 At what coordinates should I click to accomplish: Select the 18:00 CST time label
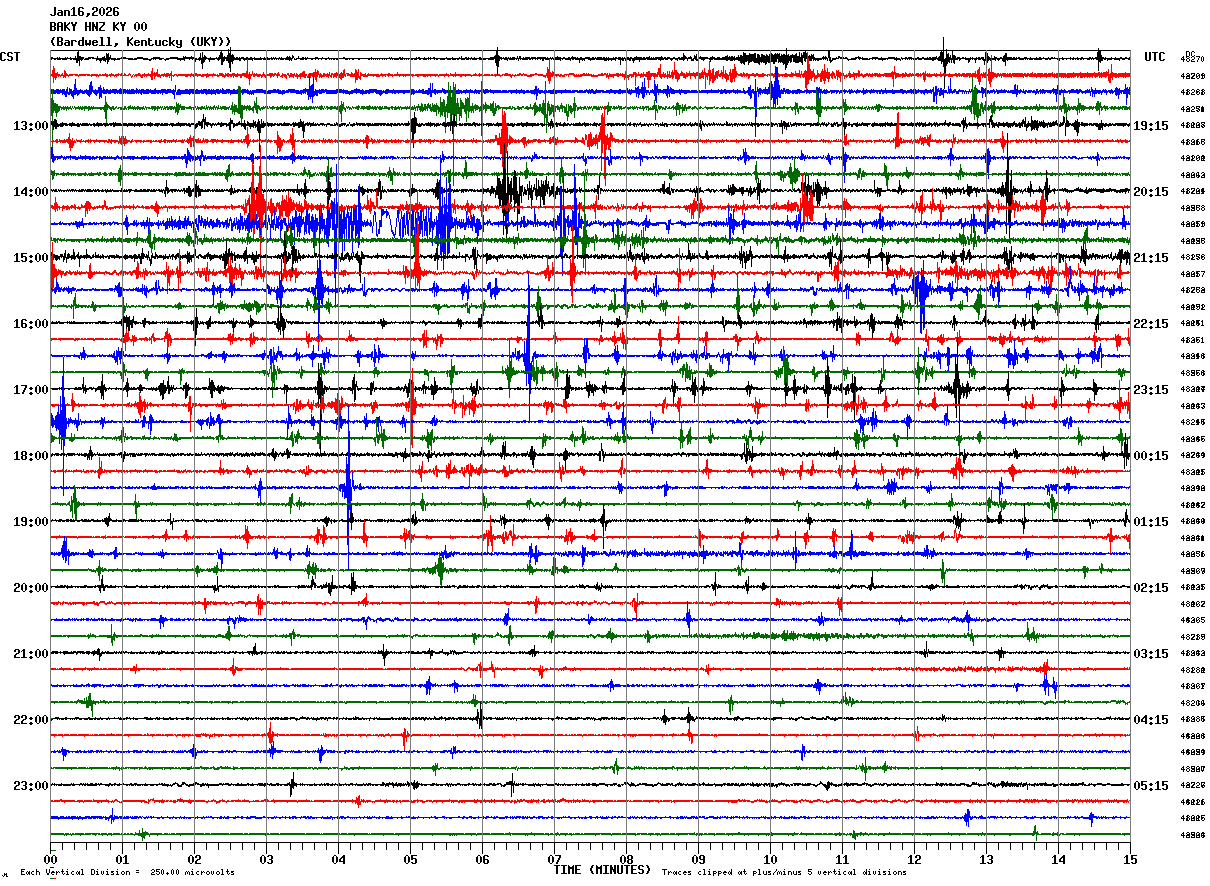31,456
